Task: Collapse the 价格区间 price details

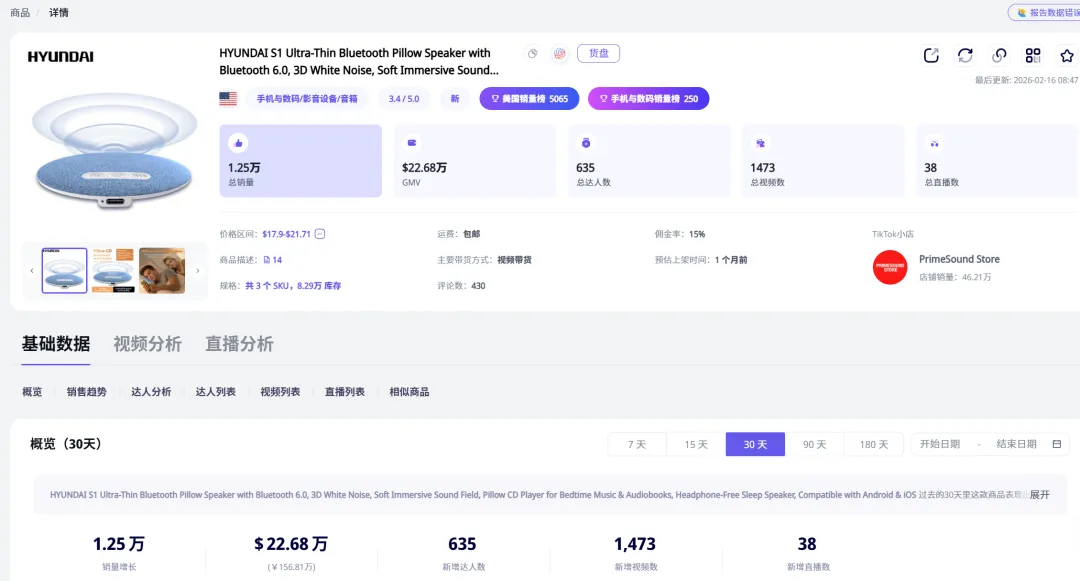Action: tap(319, 233)
